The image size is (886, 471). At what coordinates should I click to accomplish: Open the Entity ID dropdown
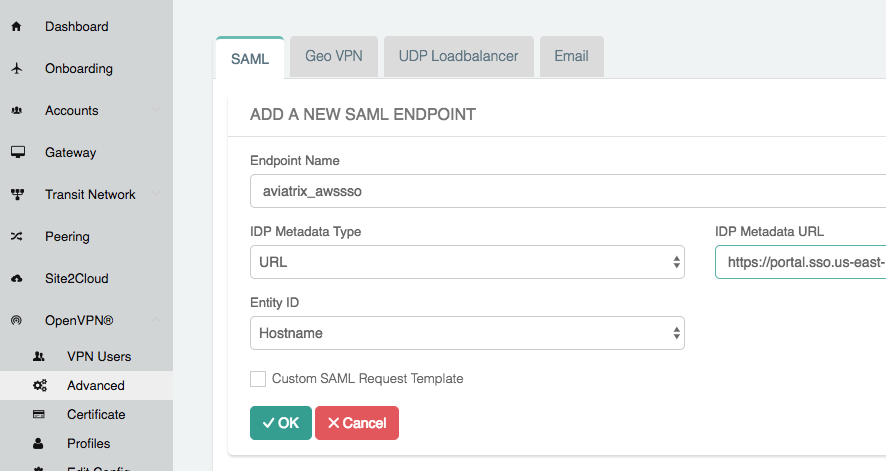tap(466, 333)
